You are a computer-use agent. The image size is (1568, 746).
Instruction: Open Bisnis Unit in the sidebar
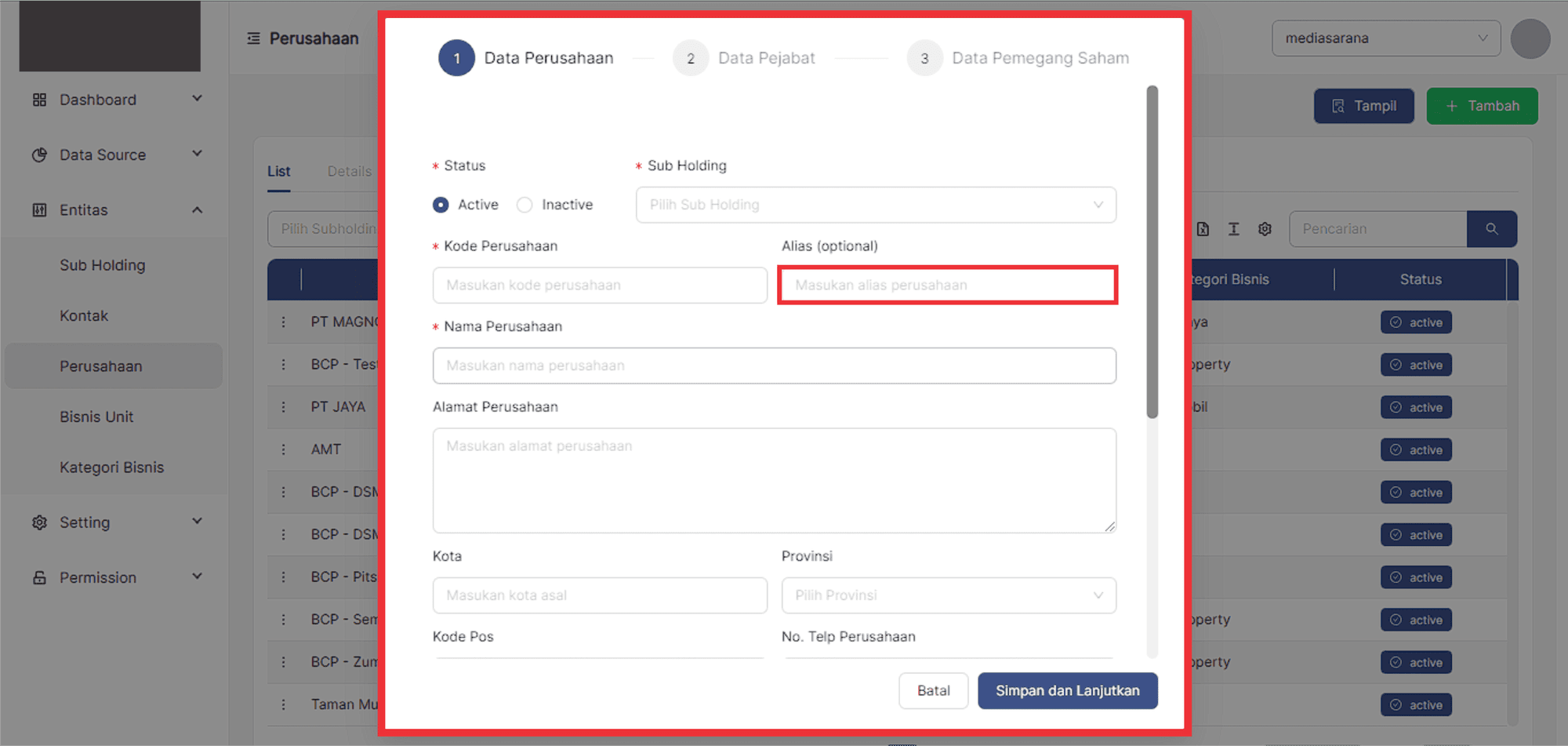click(96, 417)
